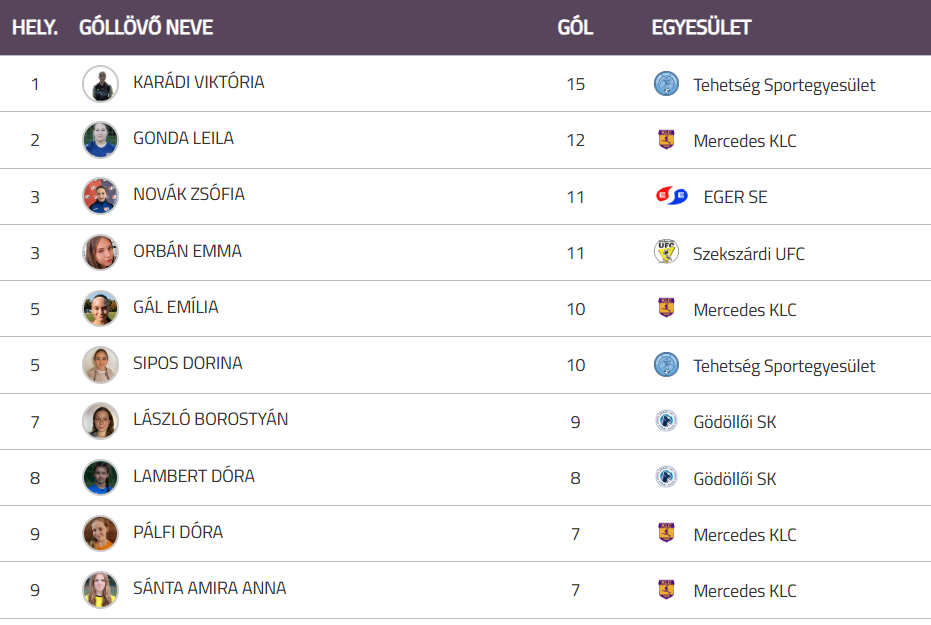Click Mercedes KLC crest in Gonda Leila row
Image resolution: width=931 pixels, height=625 pixels.
coord(666,140)
